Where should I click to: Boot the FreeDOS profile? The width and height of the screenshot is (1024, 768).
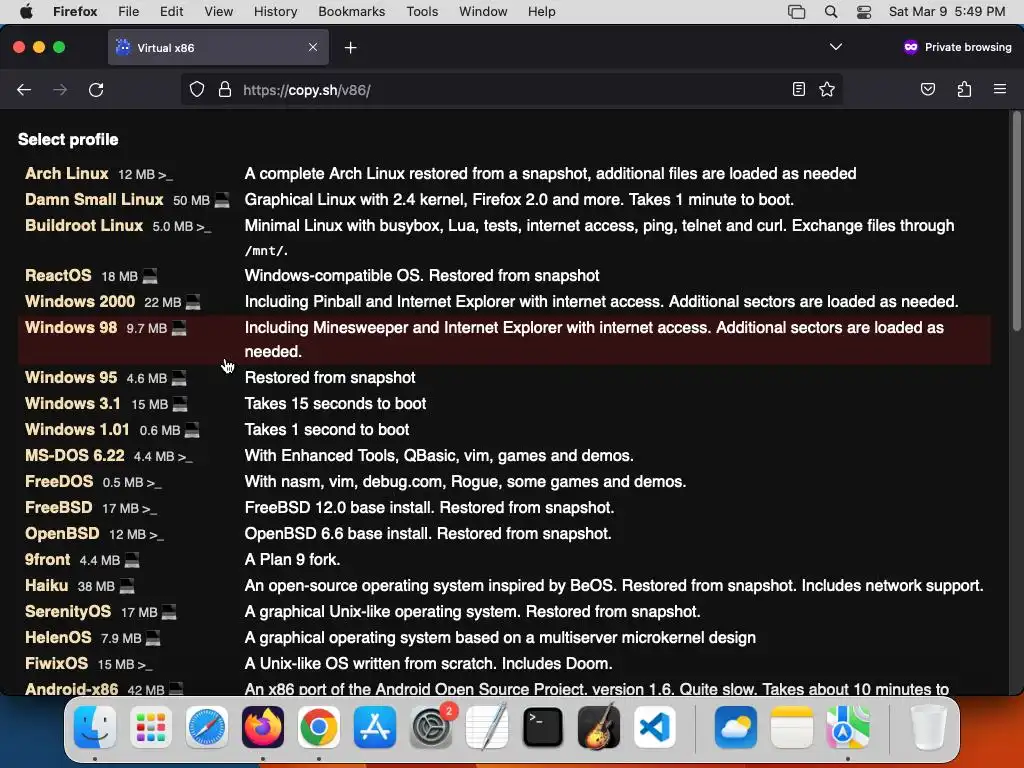(x=59, y=481)
